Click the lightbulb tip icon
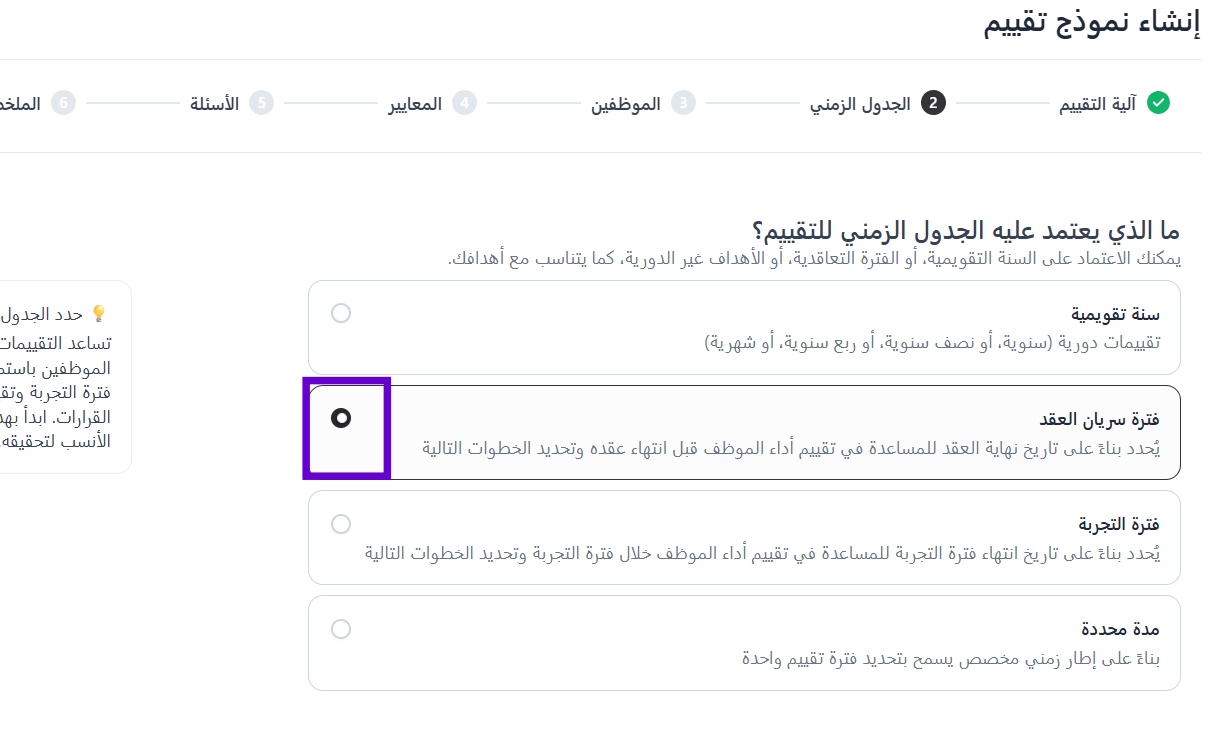1212x755 pixels. click(x=98, y=314)
